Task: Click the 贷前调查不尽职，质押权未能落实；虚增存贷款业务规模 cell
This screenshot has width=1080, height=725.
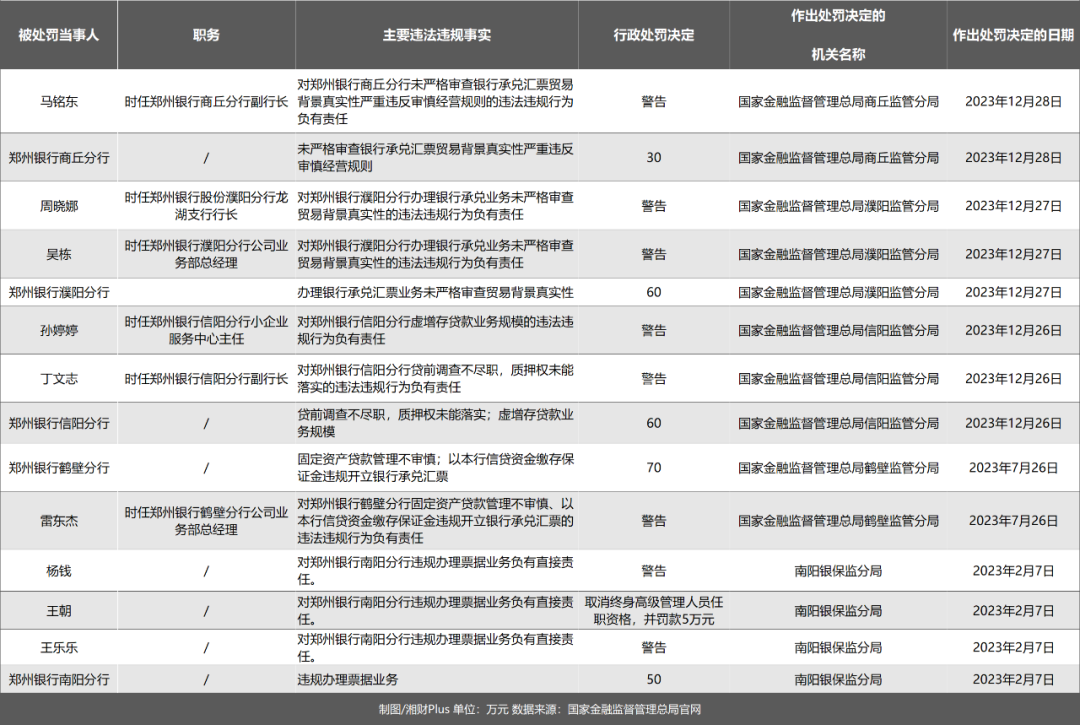Action: pos(435,423)
